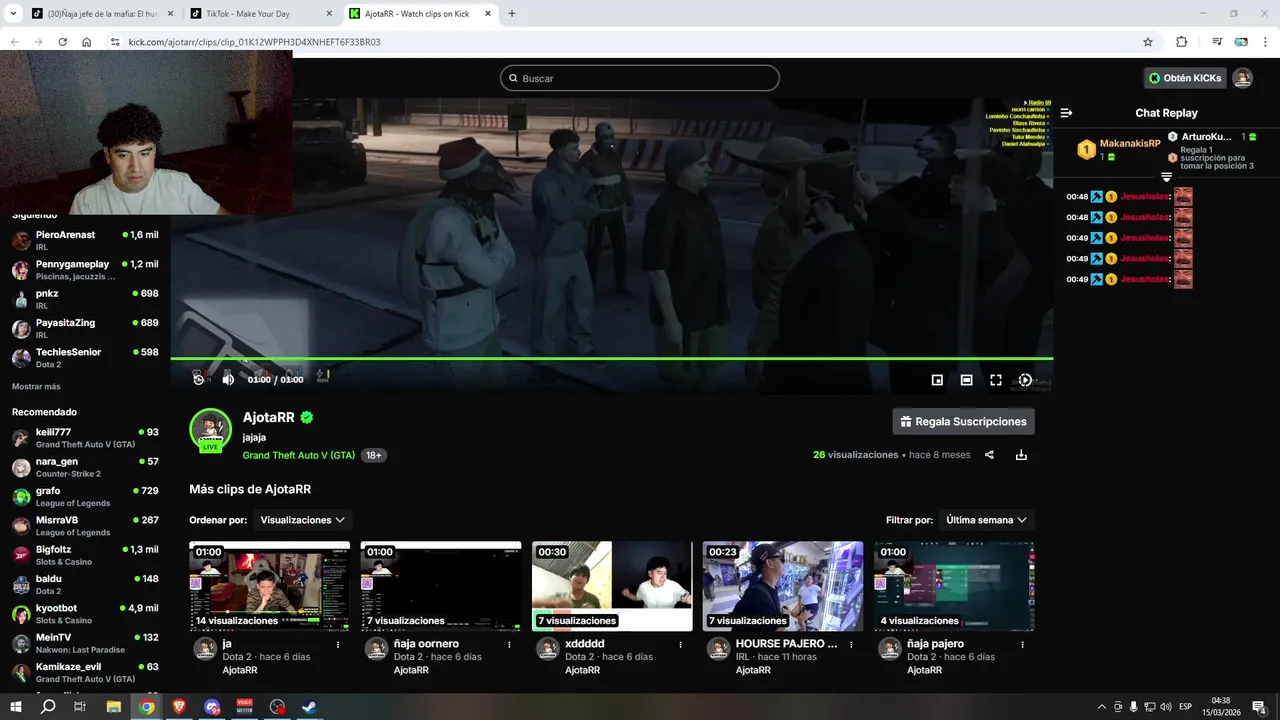This screenshot has width=1280, height=720.
Task: Open the Windows Start menu
Action: 15,707
